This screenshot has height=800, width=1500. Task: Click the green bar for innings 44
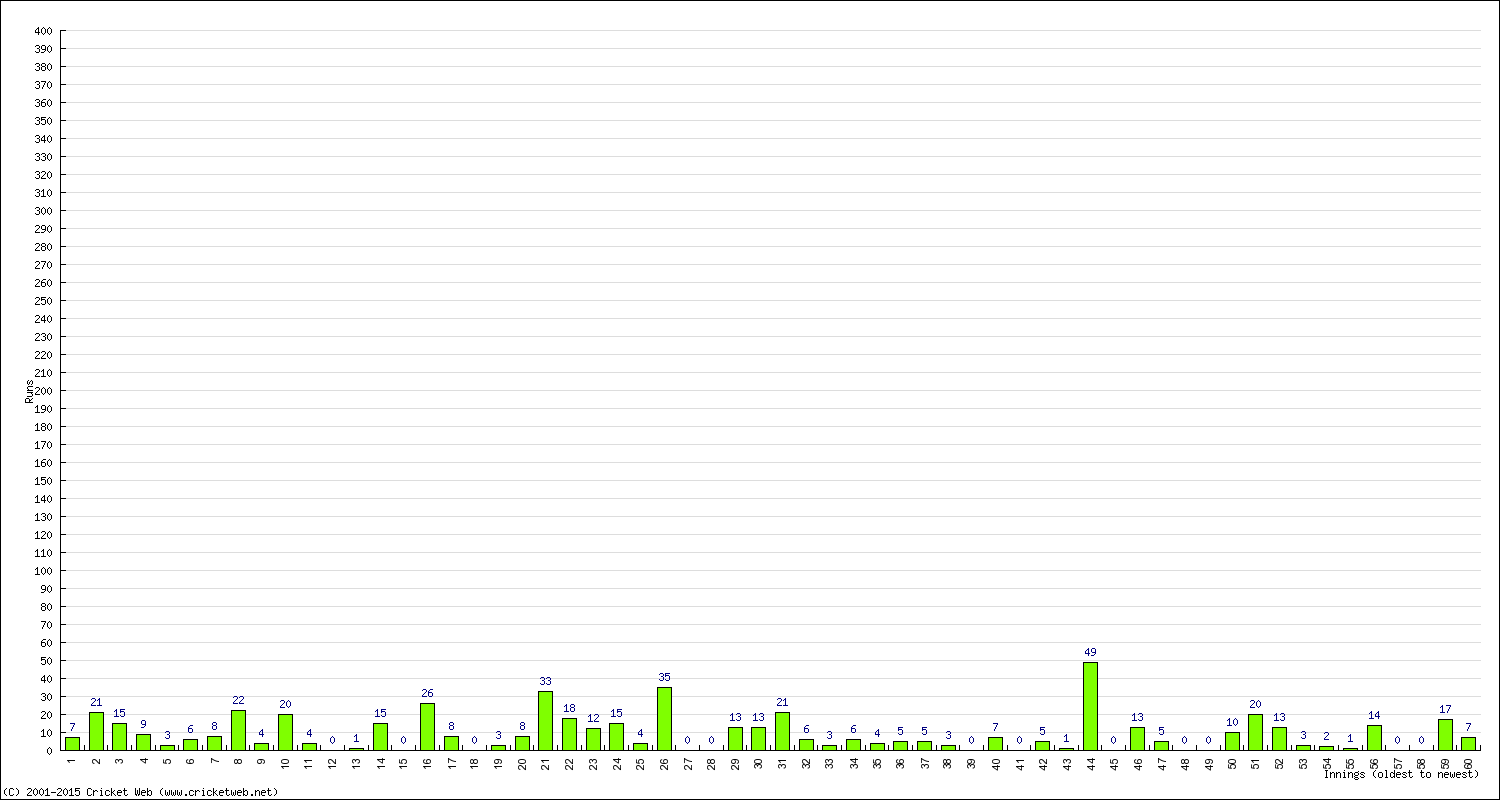tap(1090, 706)
